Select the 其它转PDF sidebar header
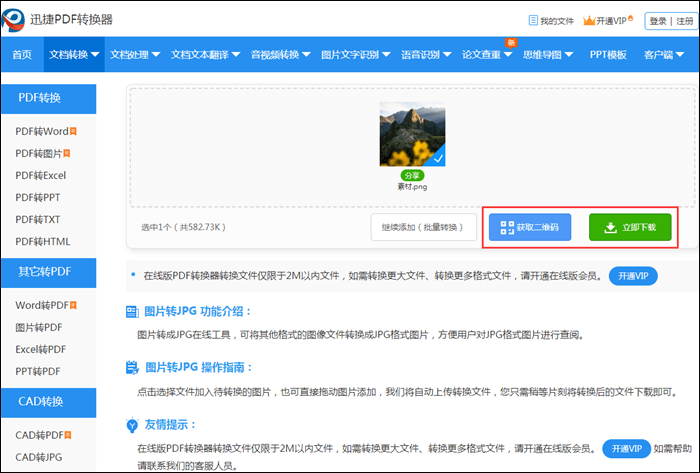Viewport: 700px width, 473px height. (48, 272)
